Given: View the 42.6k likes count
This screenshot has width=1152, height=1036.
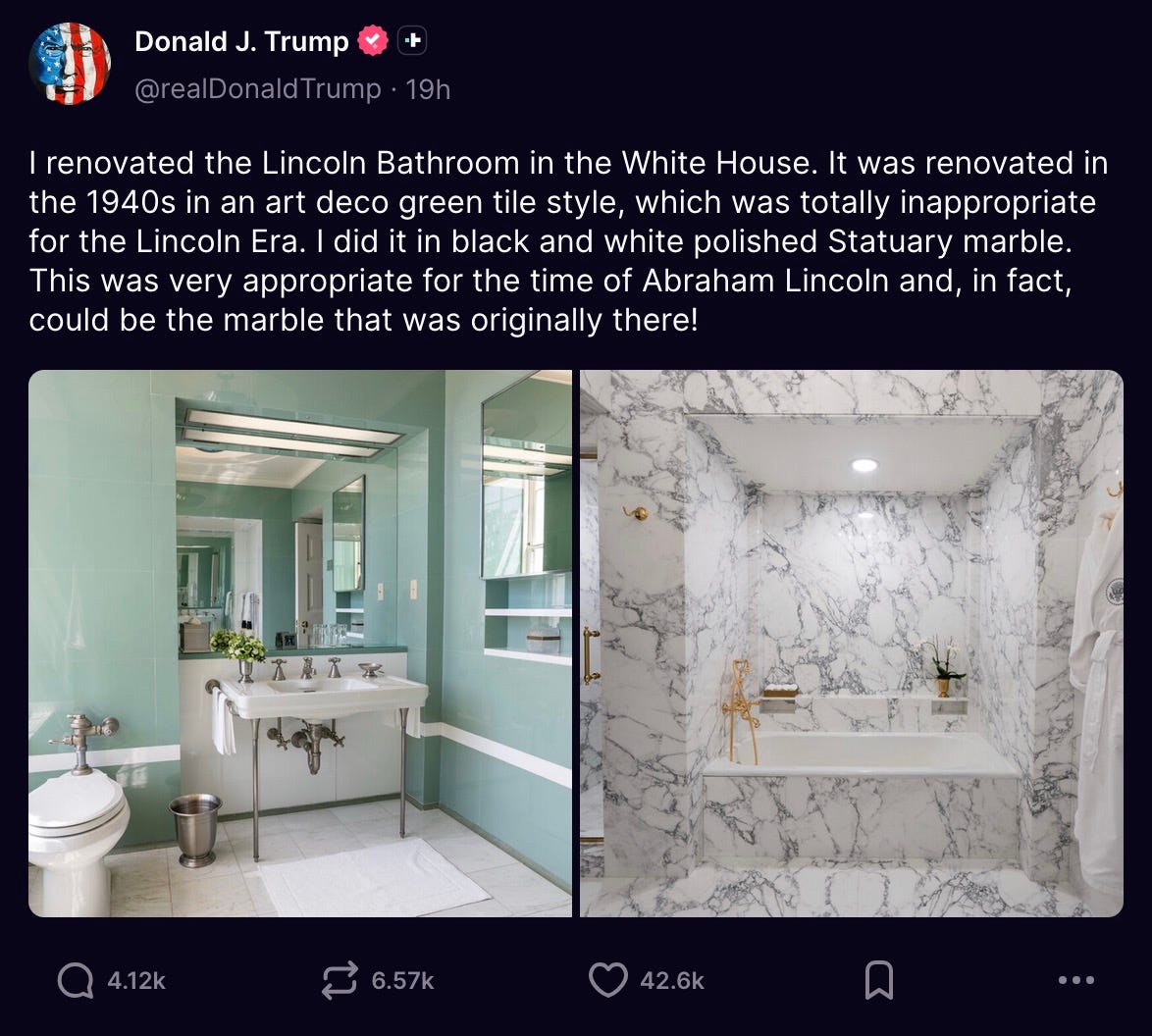Looking at the screenshot, I should tap(672, 981).
